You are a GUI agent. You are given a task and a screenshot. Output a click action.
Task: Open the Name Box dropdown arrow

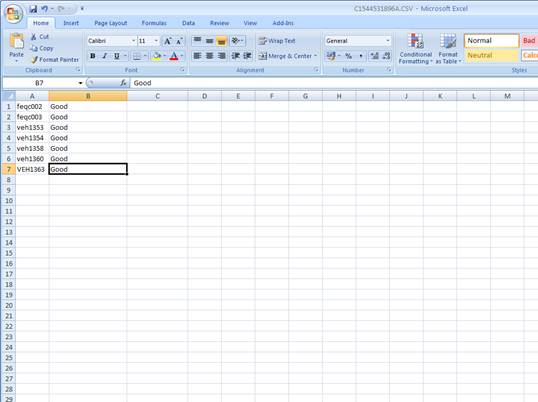point(80,83)
